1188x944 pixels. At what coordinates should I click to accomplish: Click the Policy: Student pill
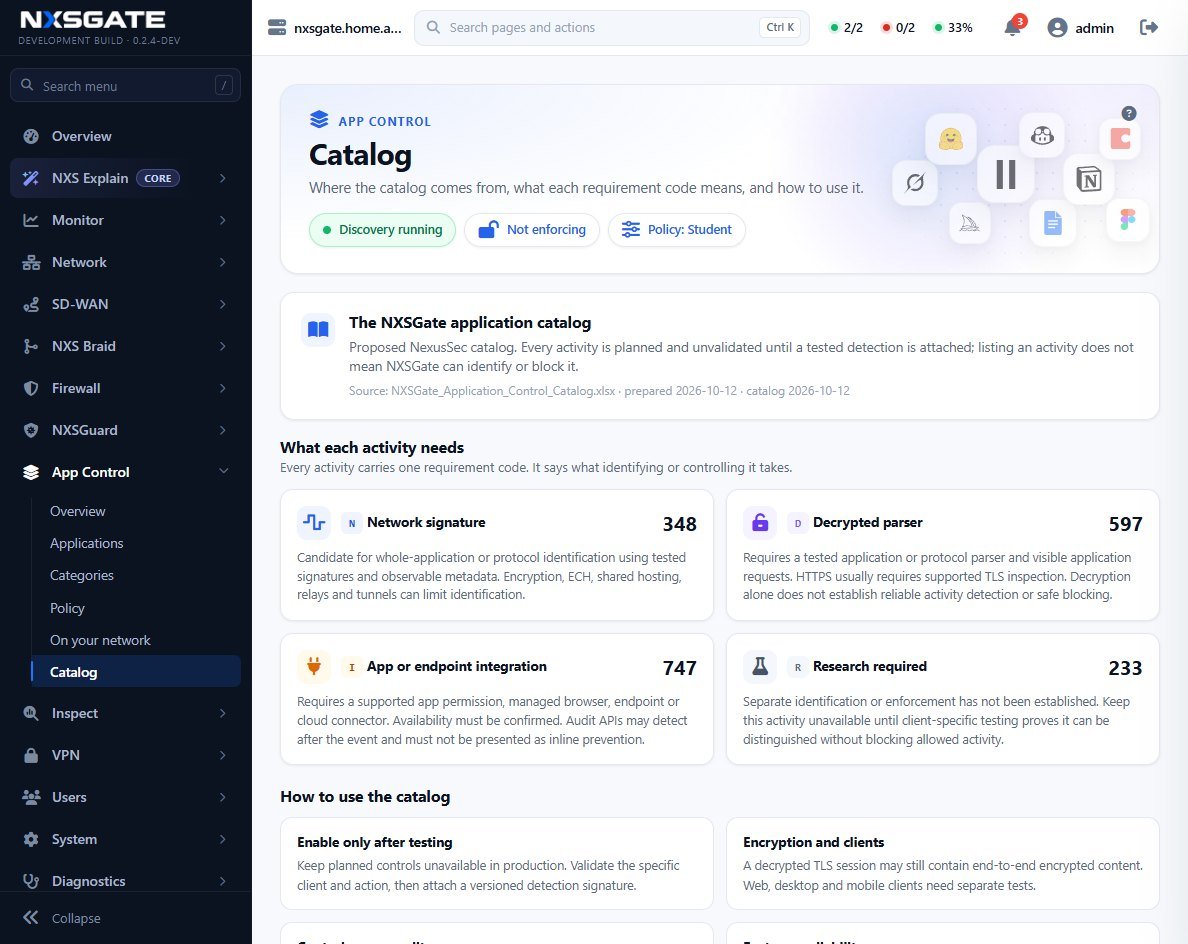(x=677, y=230)
